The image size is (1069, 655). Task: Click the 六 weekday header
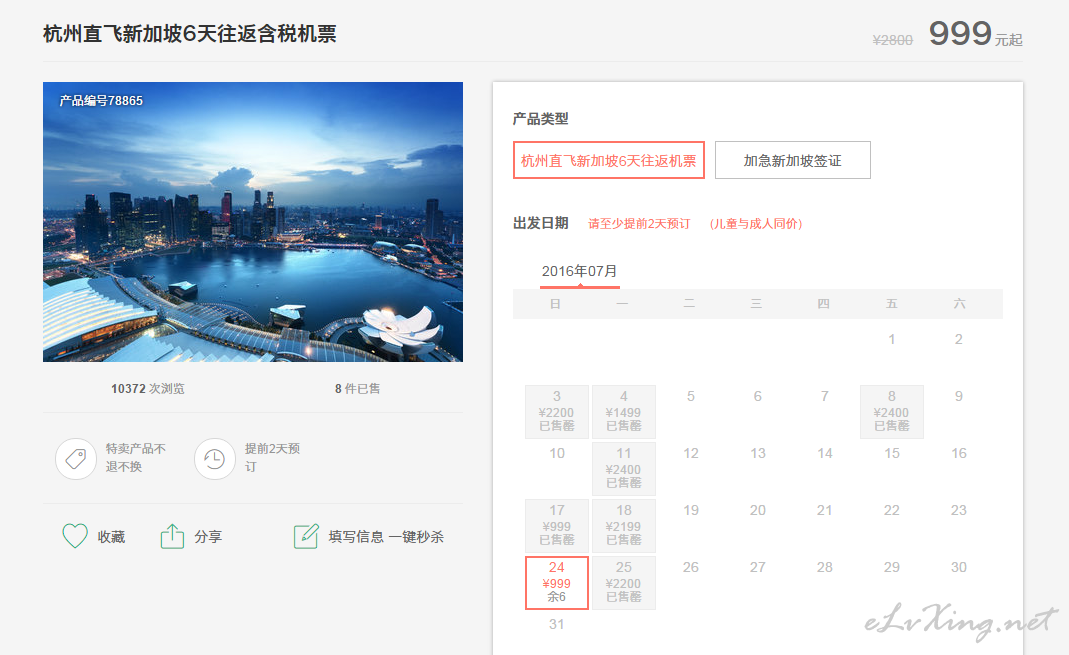click(959, 304)
